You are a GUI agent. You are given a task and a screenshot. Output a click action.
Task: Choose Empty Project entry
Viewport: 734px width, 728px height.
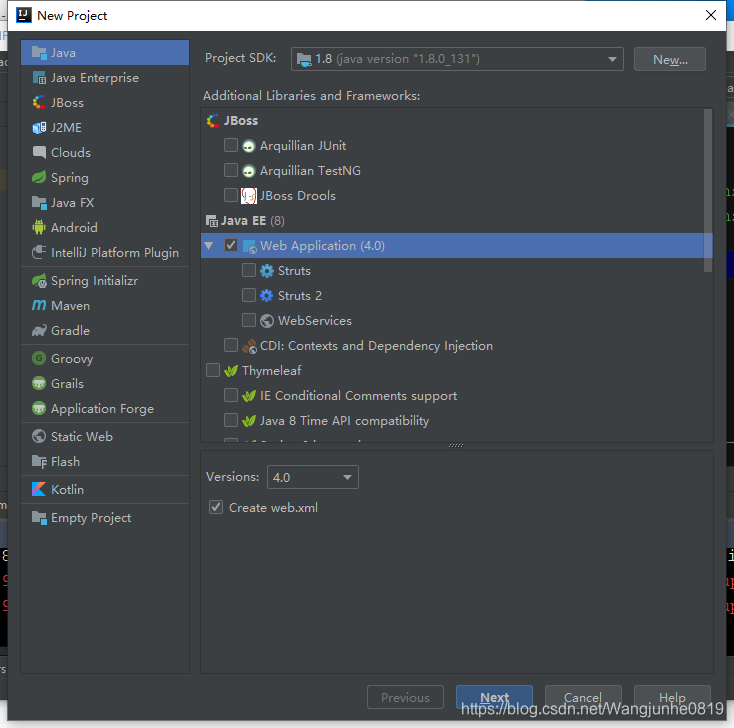(x=105, y=517)
